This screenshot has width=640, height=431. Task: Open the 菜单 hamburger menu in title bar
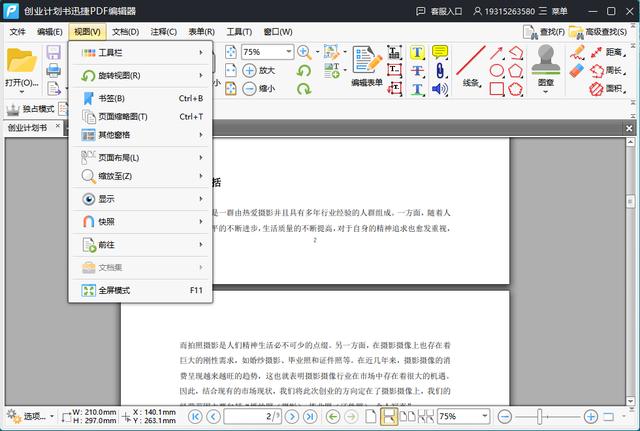tap(553, 11)
